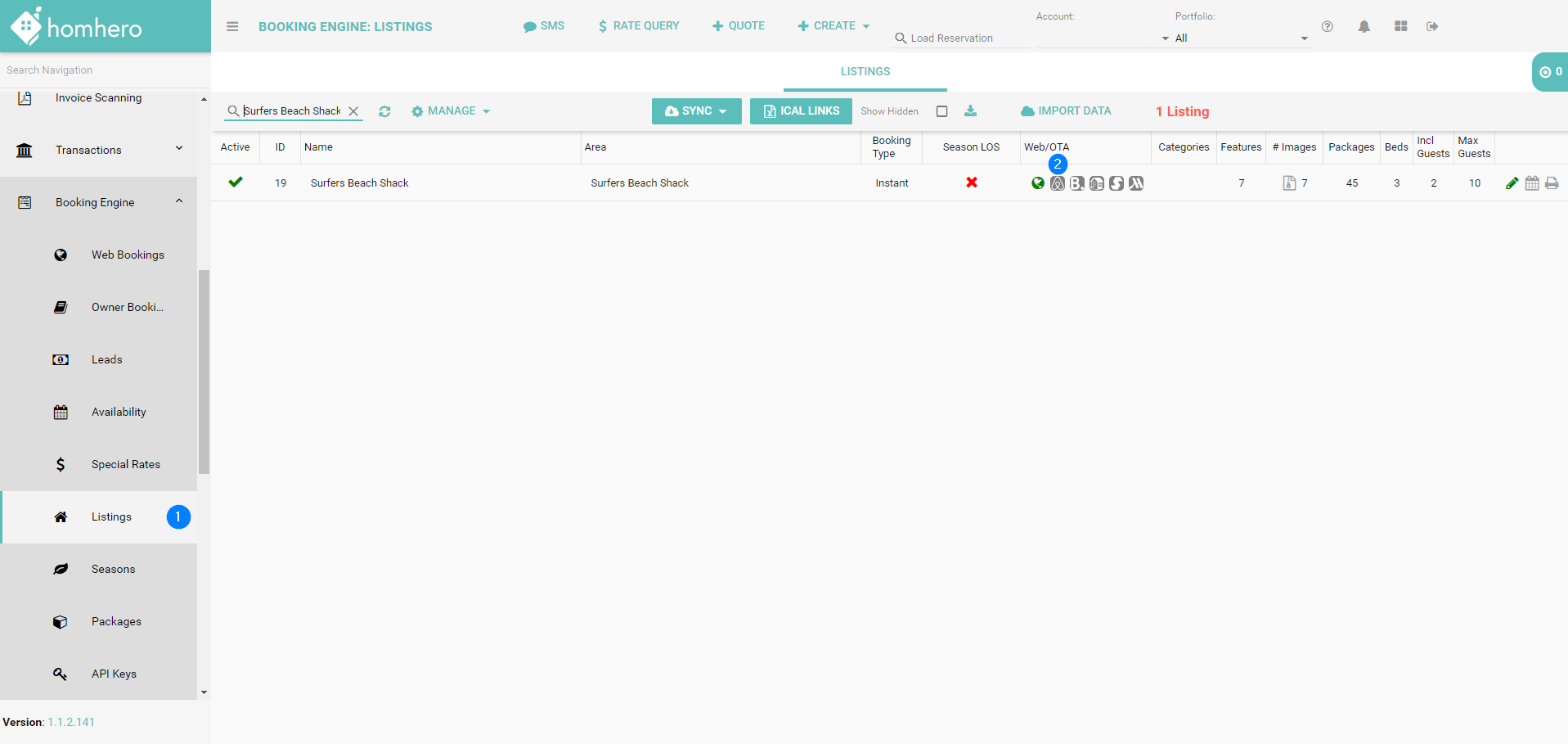Viewport: 1568px width, 744px height.
Task: Enable the Show Hidden checkbox
Action: [941, 111]
